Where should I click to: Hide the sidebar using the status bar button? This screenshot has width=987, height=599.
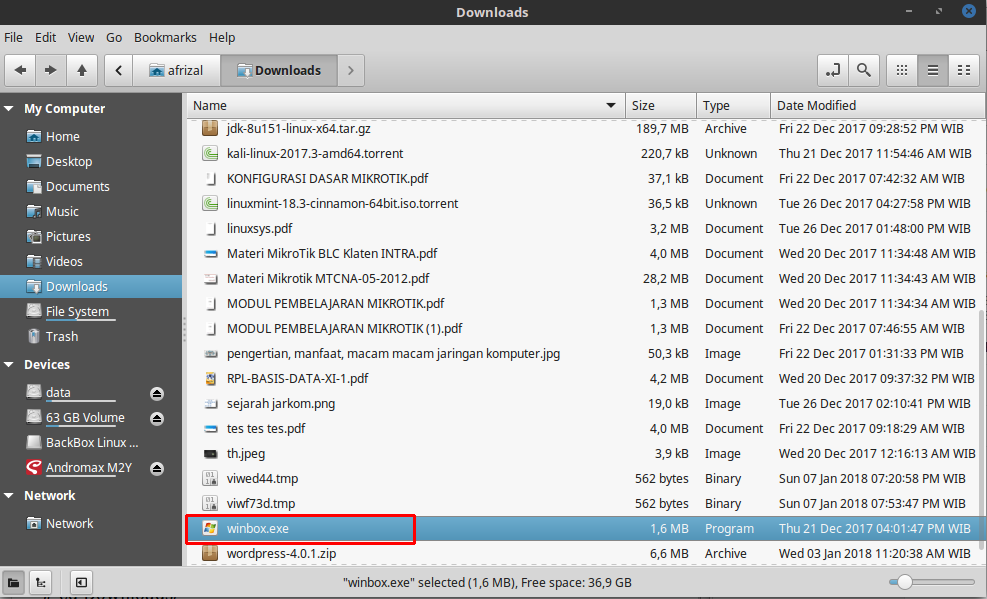81,583
